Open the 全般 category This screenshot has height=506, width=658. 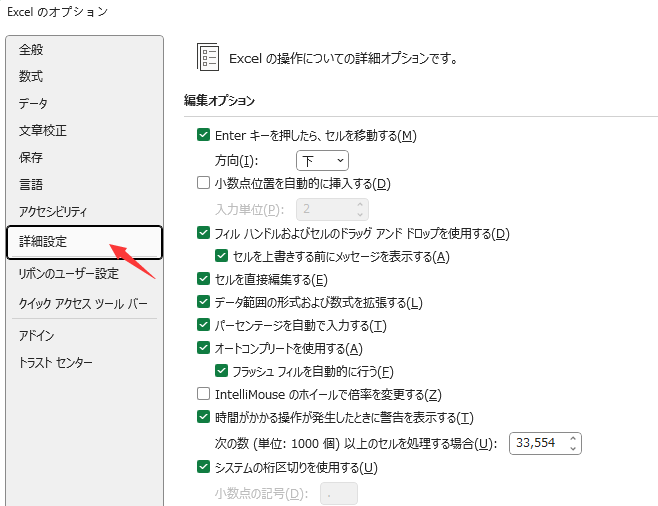(31, 50)
